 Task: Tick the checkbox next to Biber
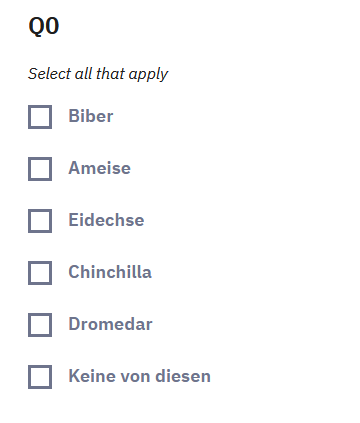[40, 117]
